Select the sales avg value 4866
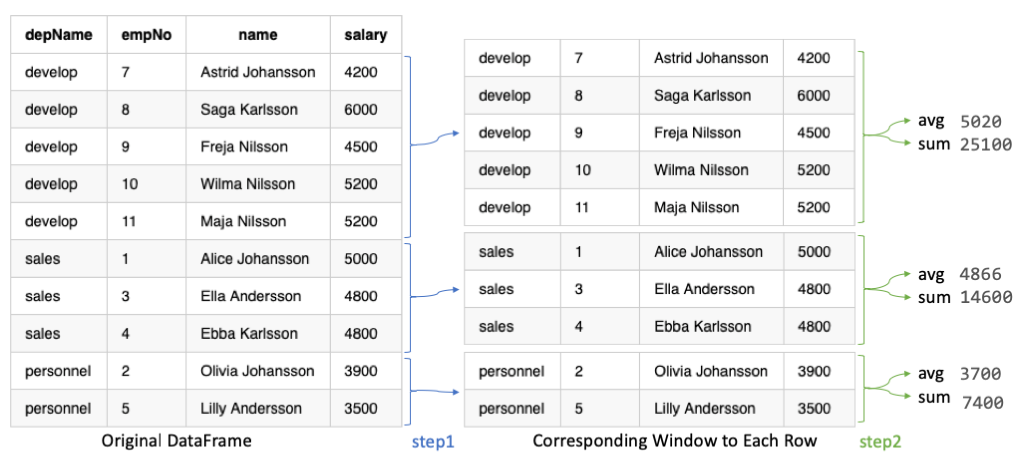 pyautogui.click(x=980, y=274)
